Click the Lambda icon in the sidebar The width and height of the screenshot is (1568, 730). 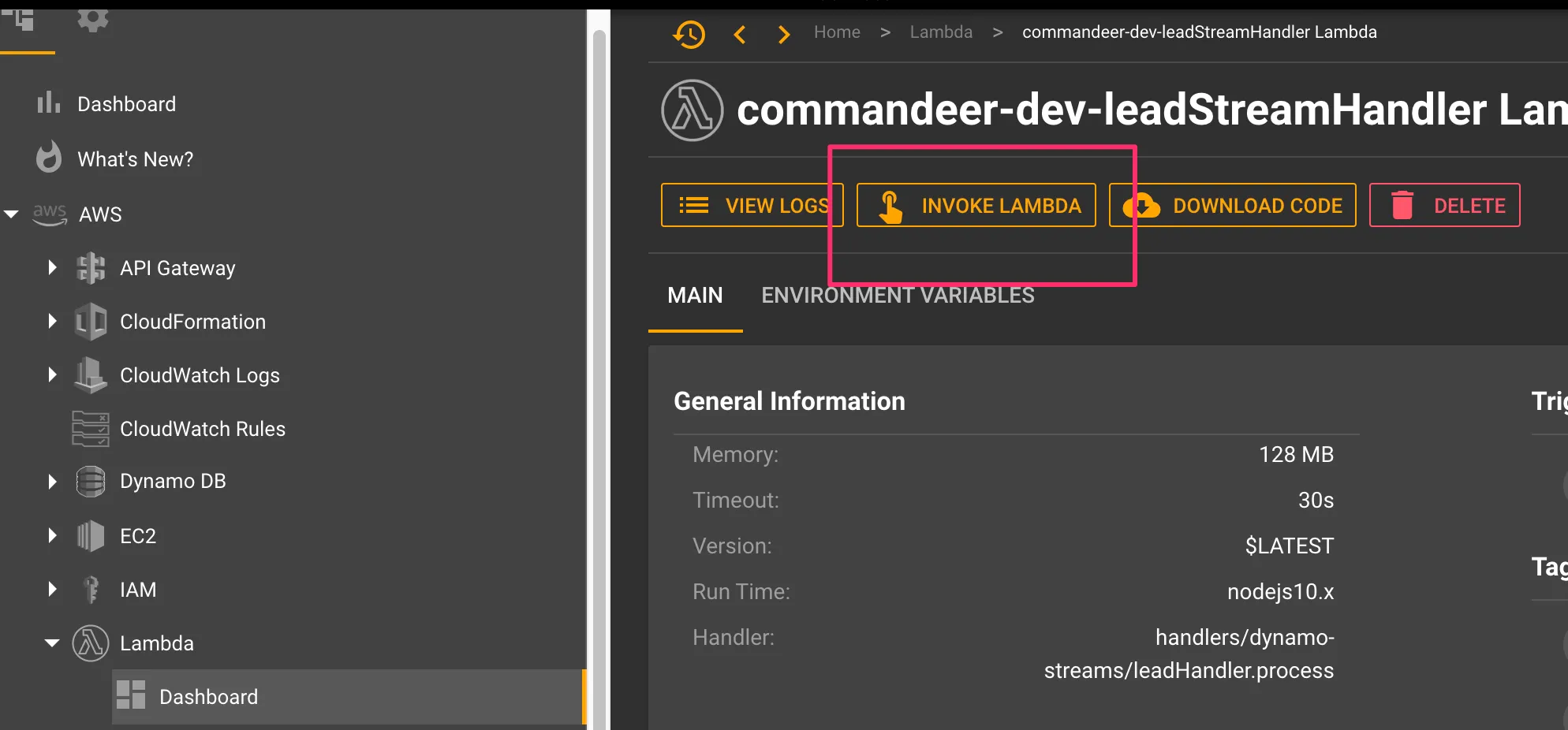coord(91,643)
